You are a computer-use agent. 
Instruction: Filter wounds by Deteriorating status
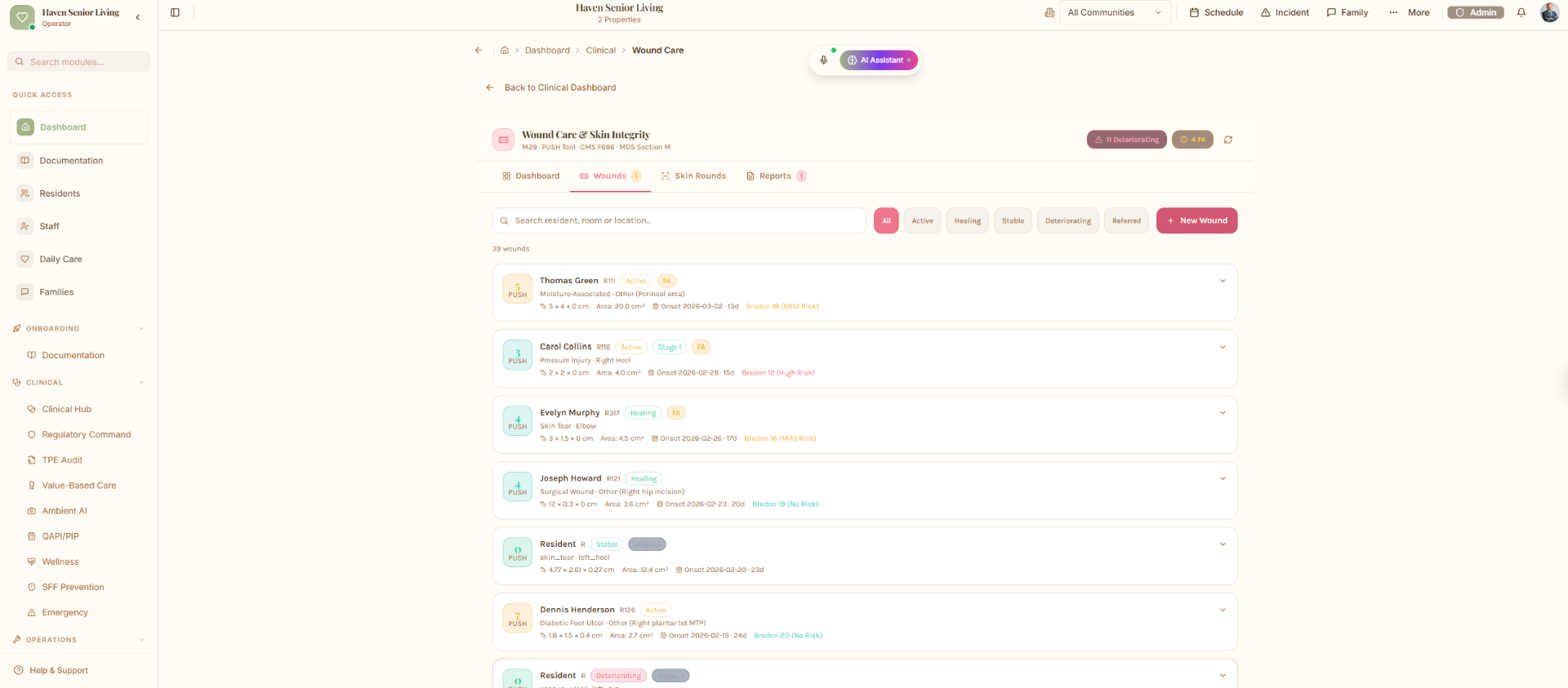(1067, 220)
